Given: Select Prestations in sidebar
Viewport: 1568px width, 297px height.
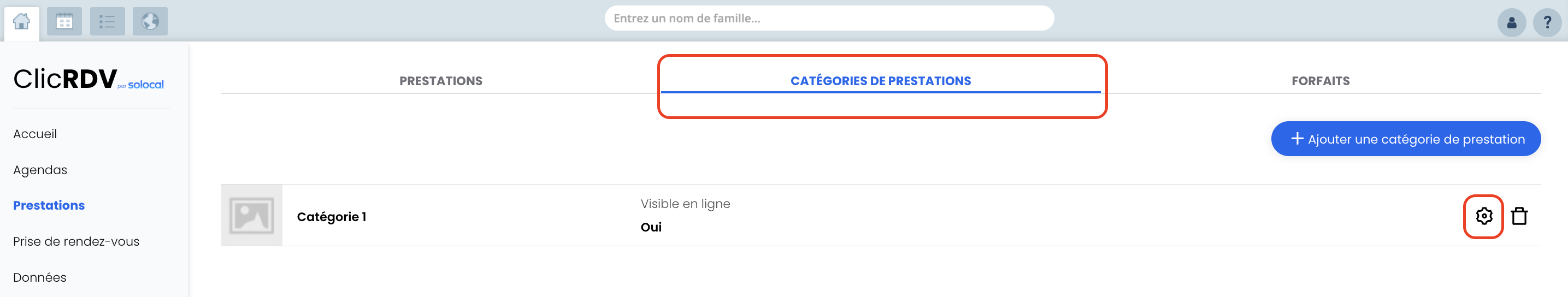Looking at the screenshot, I should (x=49, y=206).
